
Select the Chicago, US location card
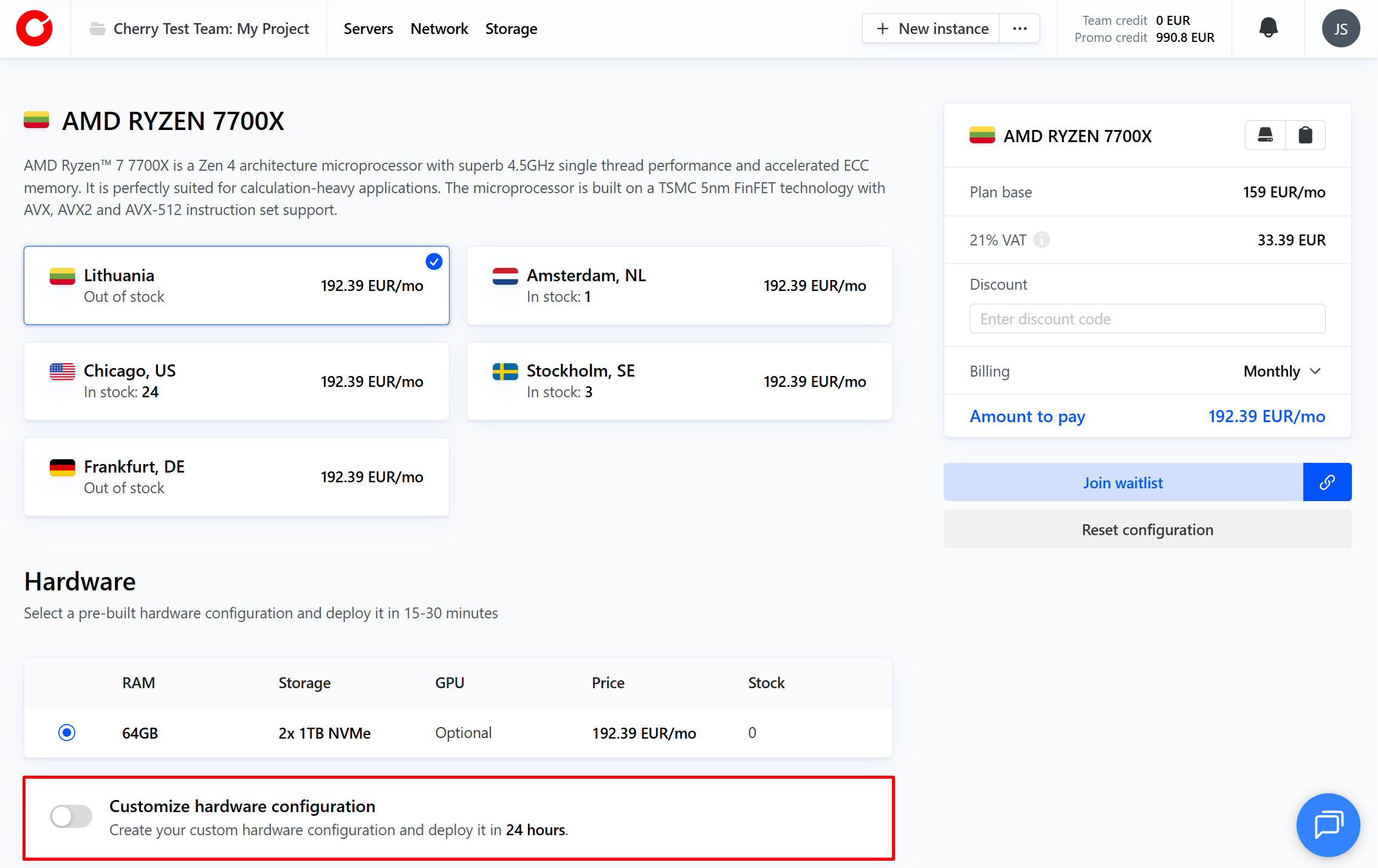236,381
